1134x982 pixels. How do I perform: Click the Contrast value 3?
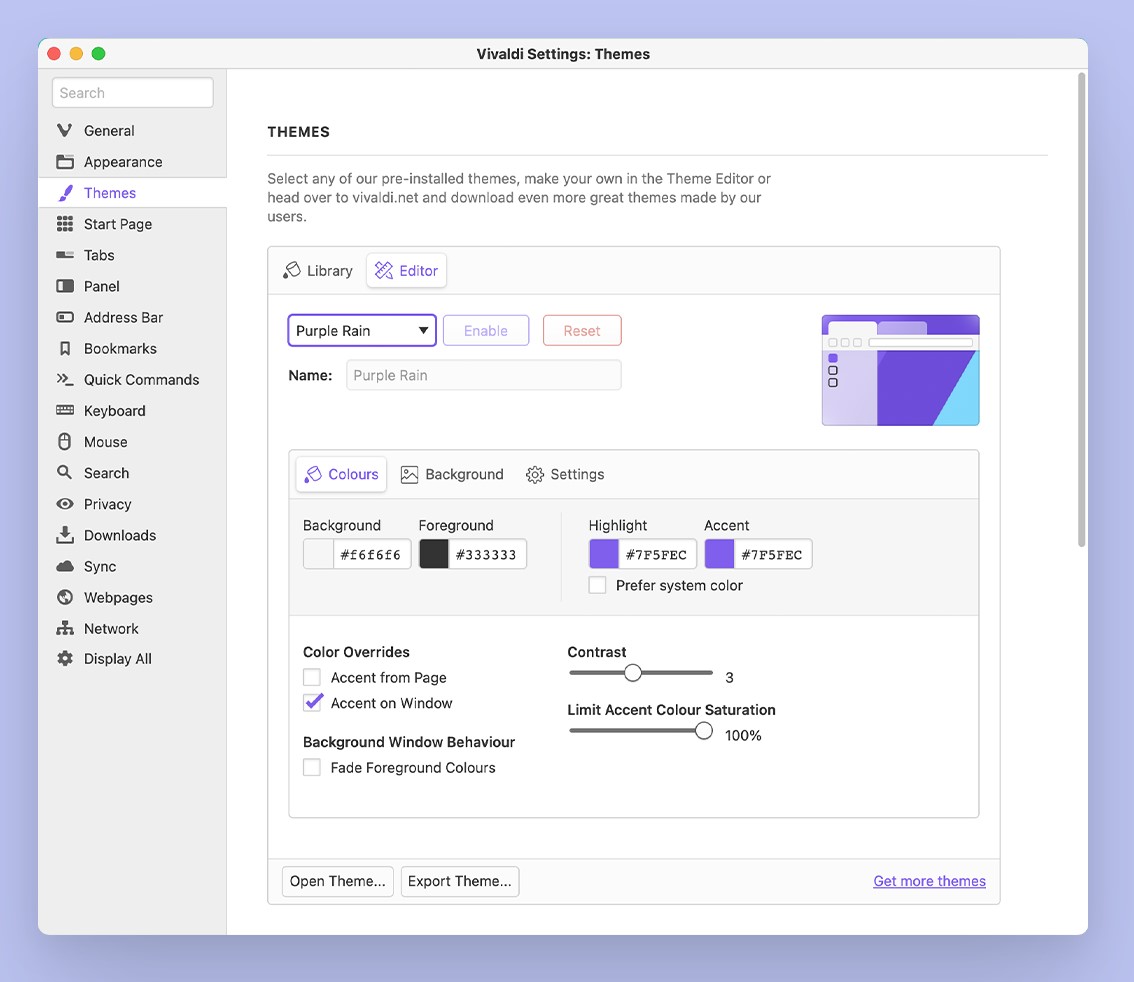coord(729,677)
